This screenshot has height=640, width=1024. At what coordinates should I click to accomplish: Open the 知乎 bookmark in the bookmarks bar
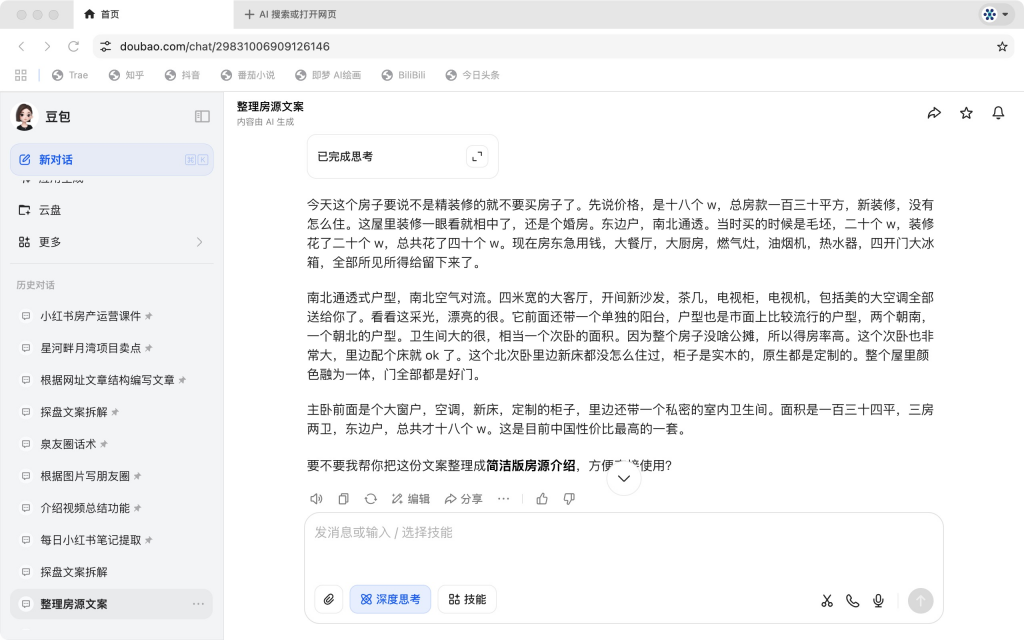[x=126, y=74]
